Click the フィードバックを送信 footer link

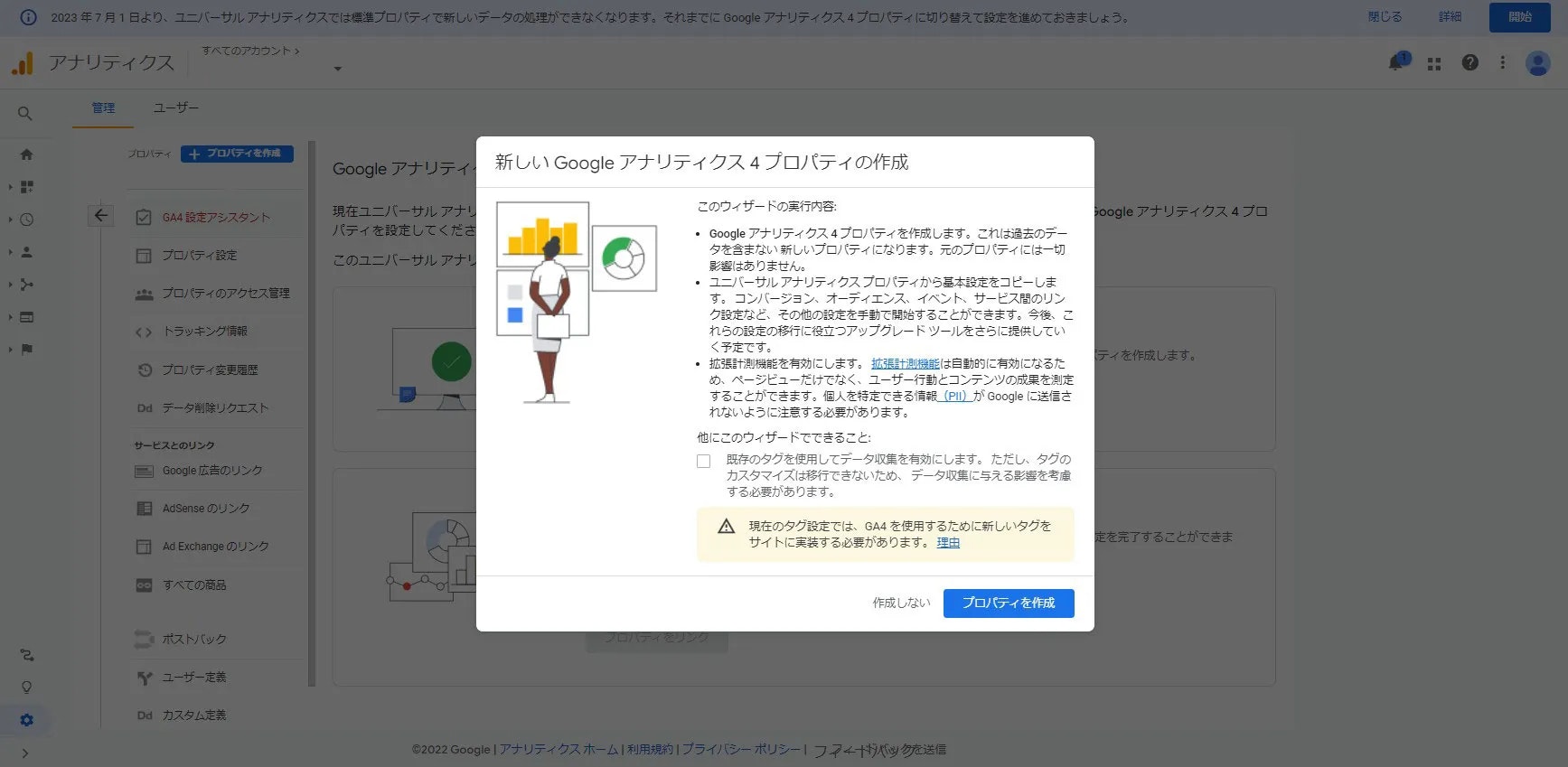(x=879, y=750)
